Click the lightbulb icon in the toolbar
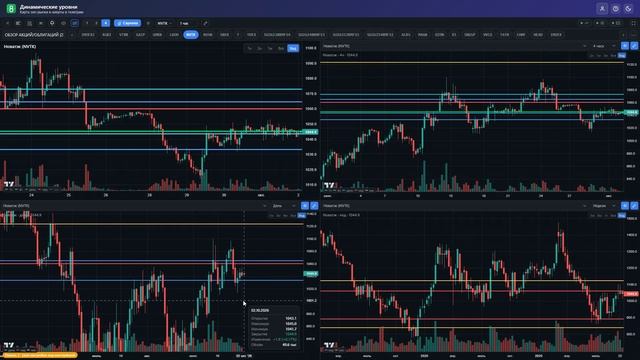Image resolution: width=640 pixels, height=360 pixels. [52, 23]
